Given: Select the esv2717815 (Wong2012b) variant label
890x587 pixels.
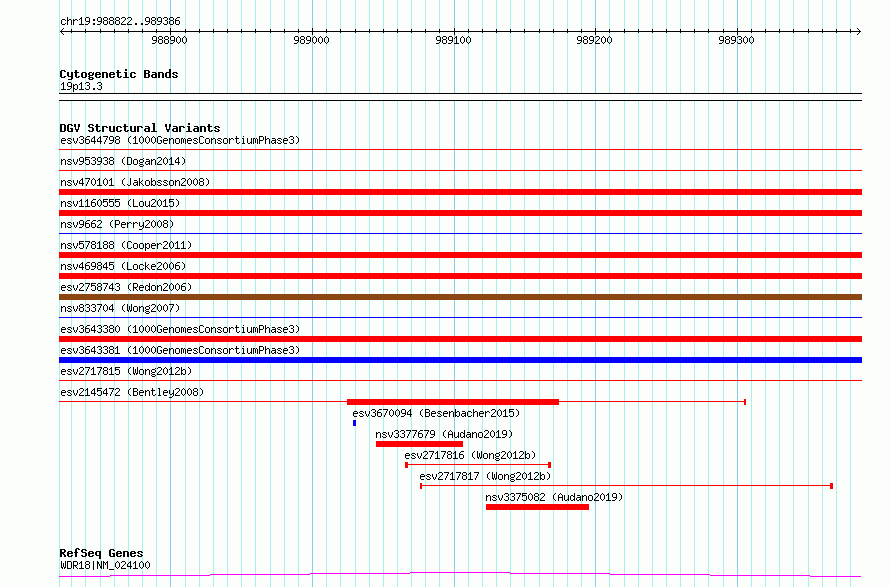Looking at the screenshot, I should tap(126, 371).
